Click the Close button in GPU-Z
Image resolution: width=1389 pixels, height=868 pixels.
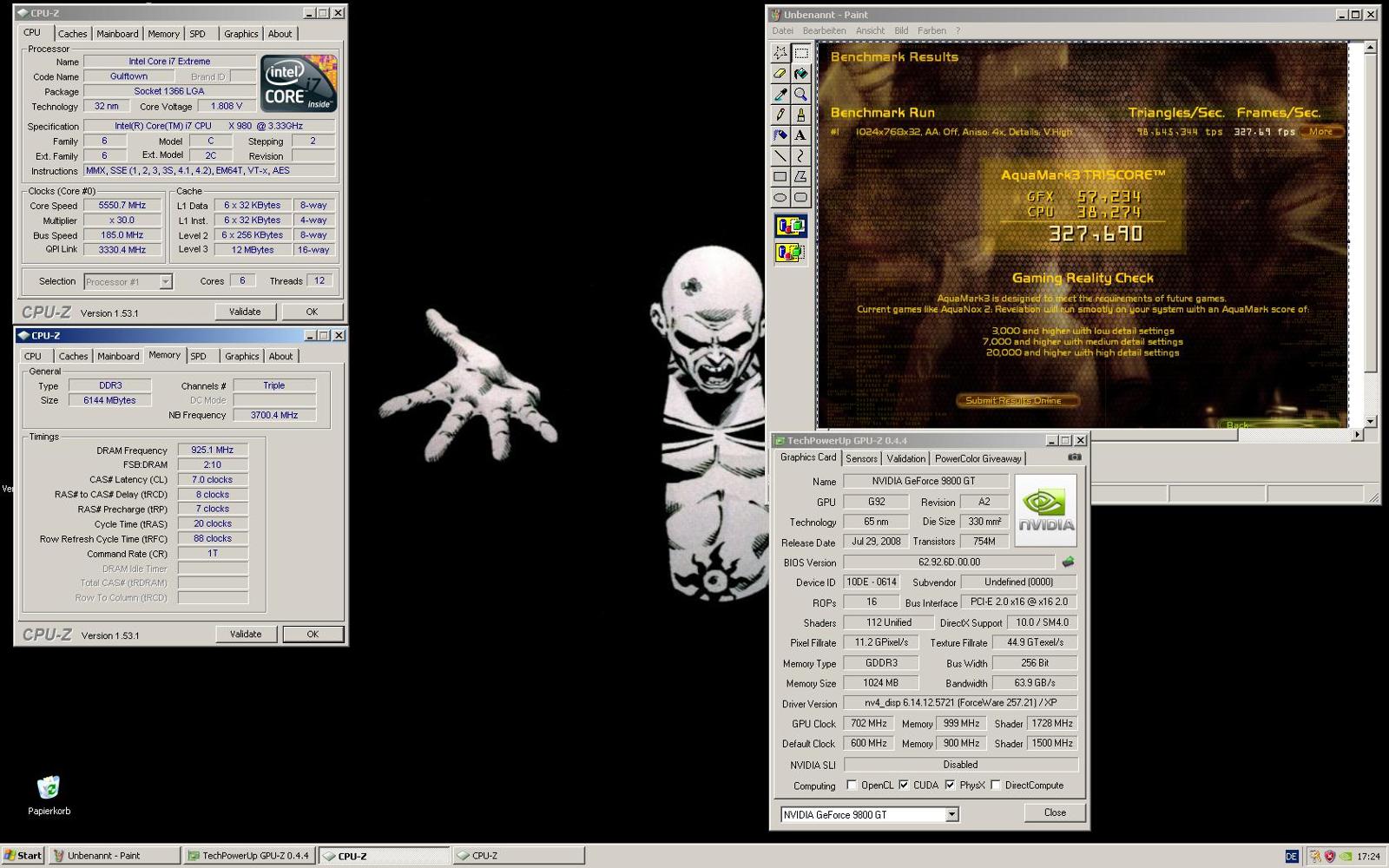point(1055,812)
